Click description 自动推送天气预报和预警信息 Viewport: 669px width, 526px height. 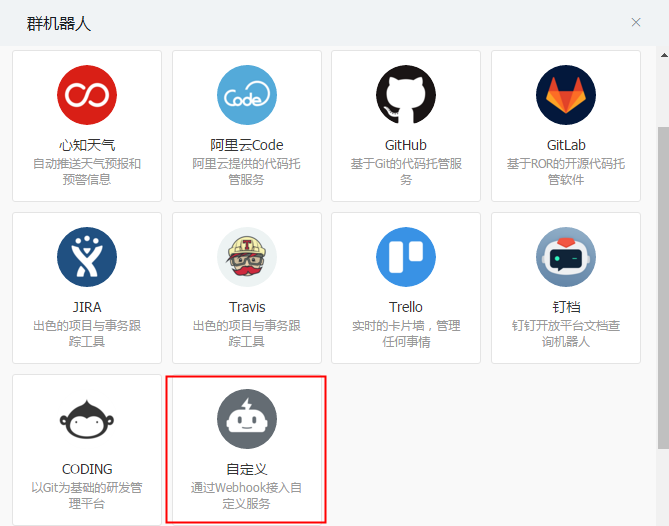[x=87, y=171]
